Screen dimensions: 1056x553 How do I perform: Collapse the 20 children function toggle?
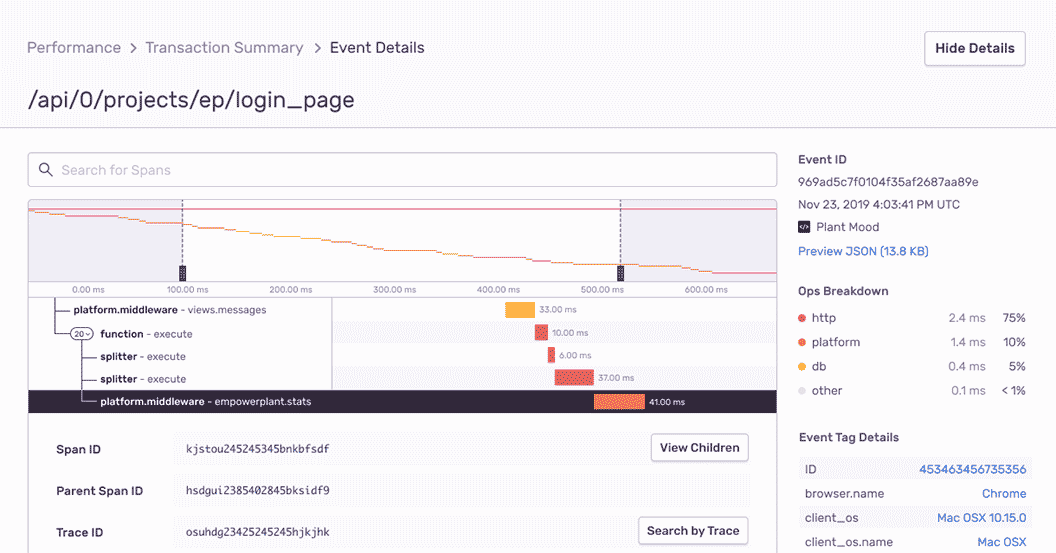click(x=81, y=334)
